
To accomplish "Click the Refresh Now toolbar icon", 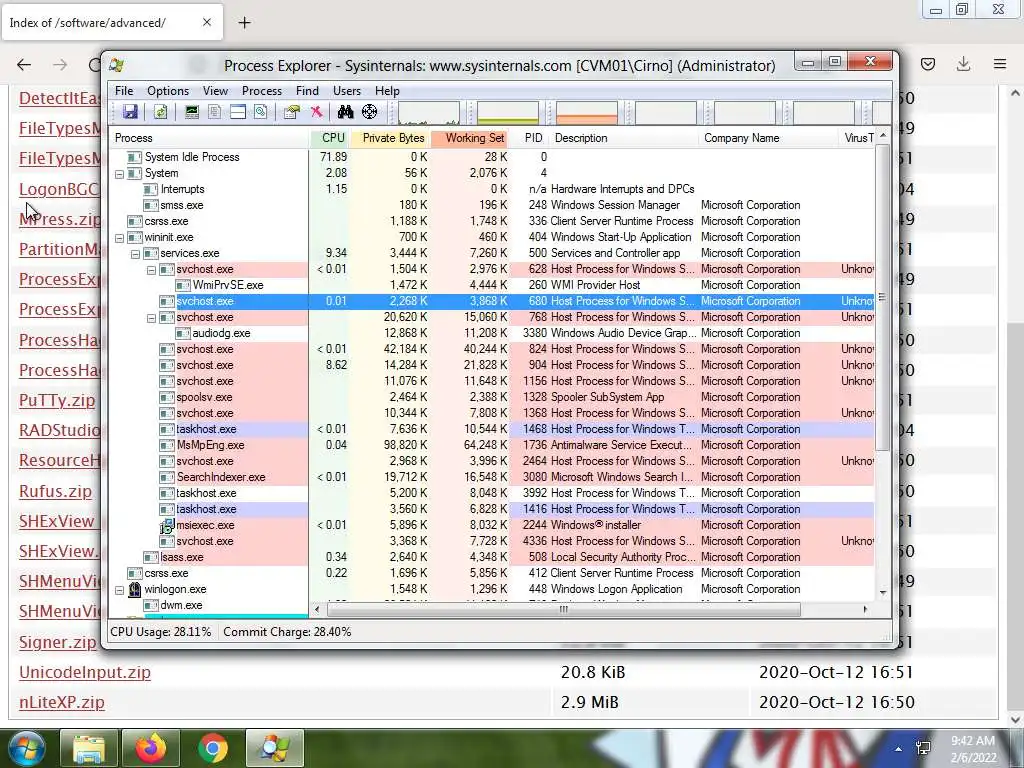I will point(160,112).
